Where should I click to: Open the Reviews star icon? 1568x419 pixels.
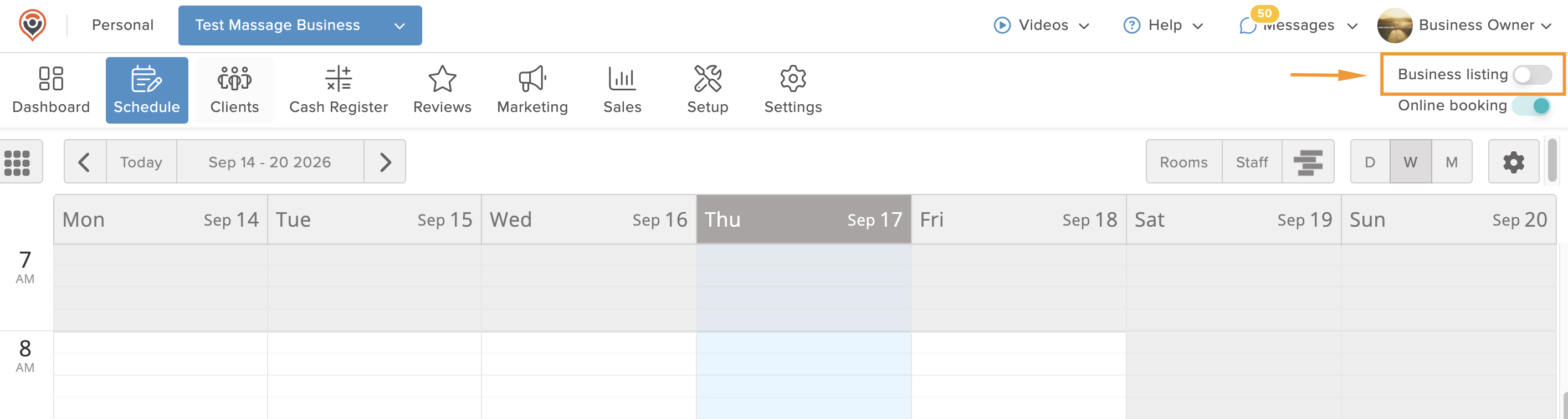pyautogui.click(x=442, y=79)
